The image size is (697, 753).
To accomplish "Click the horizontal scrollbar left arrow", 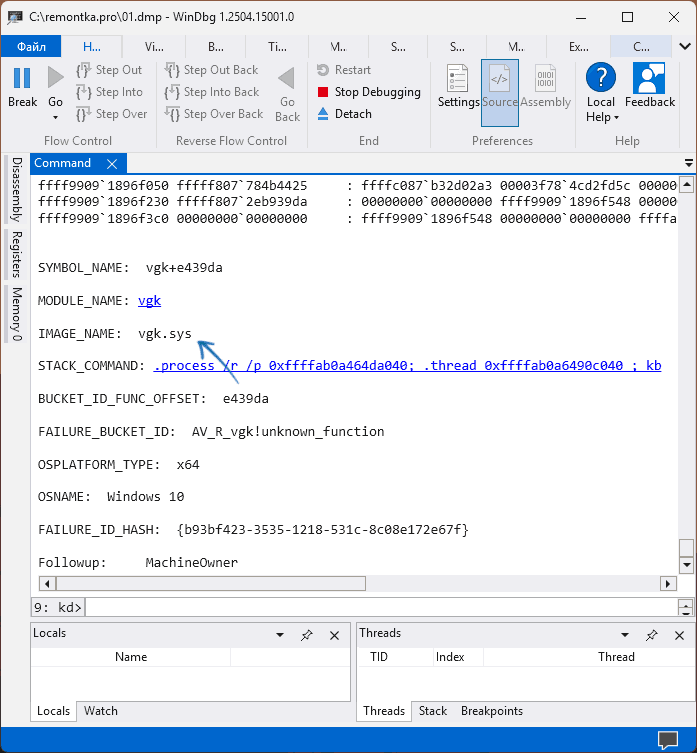I will tap(47, 584).
